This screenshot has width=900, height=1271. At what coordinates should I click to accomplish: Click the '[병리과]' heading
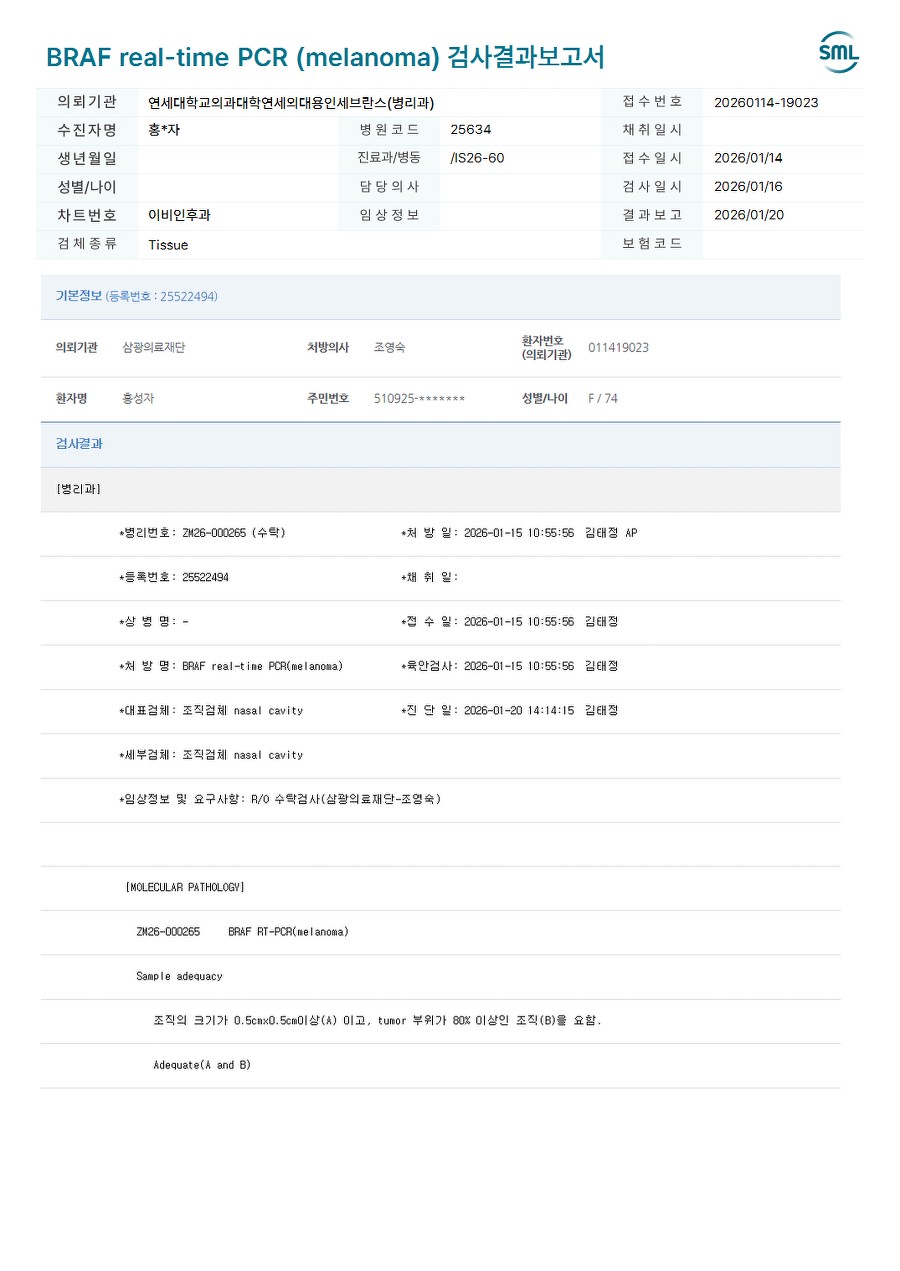coord(78,489)
